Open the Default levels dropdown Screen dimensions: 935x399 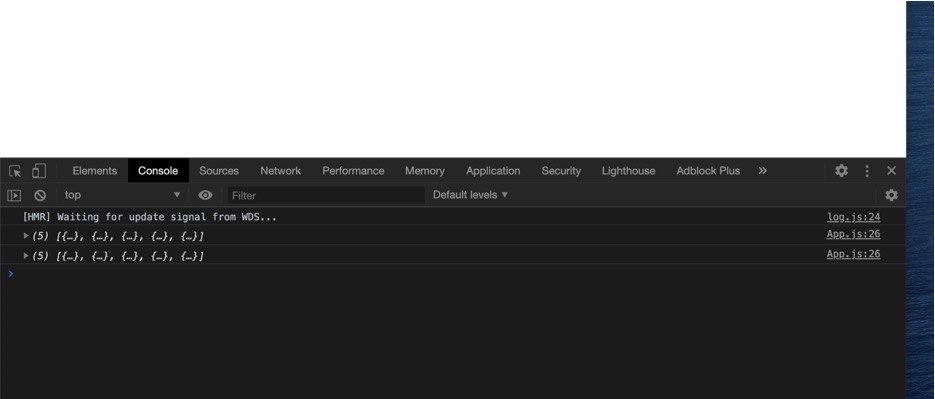[x=470, y=194]
